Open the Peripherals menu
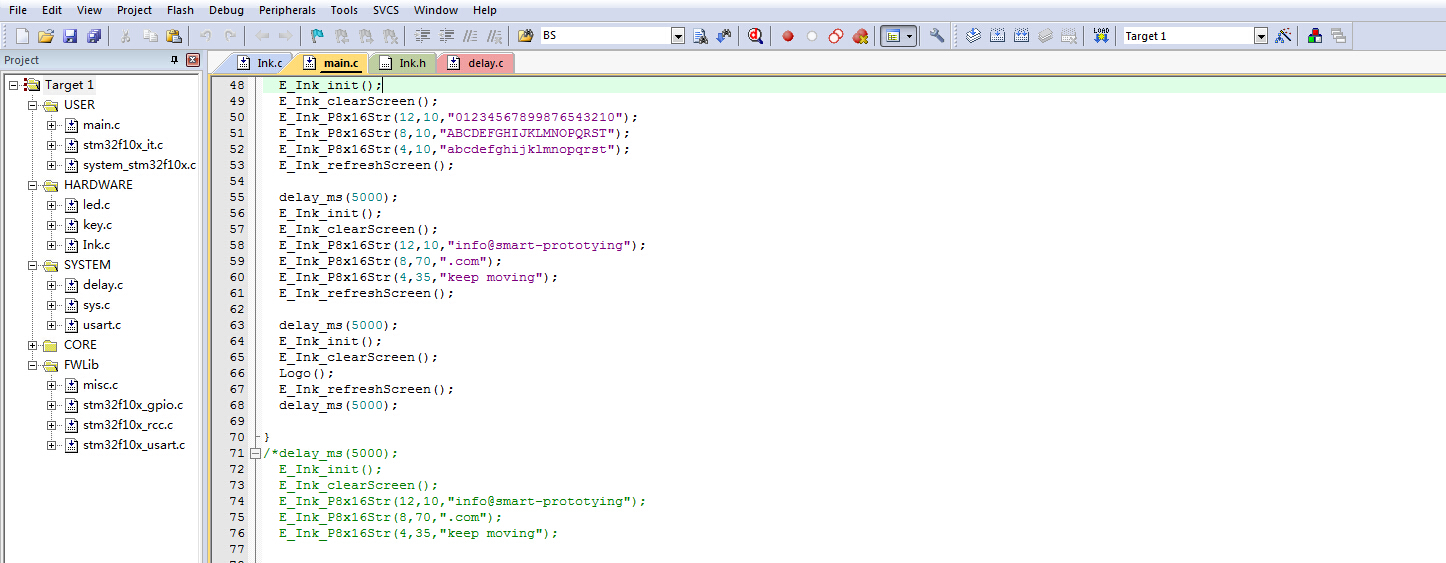1446x563 pixels. point(287,10)
